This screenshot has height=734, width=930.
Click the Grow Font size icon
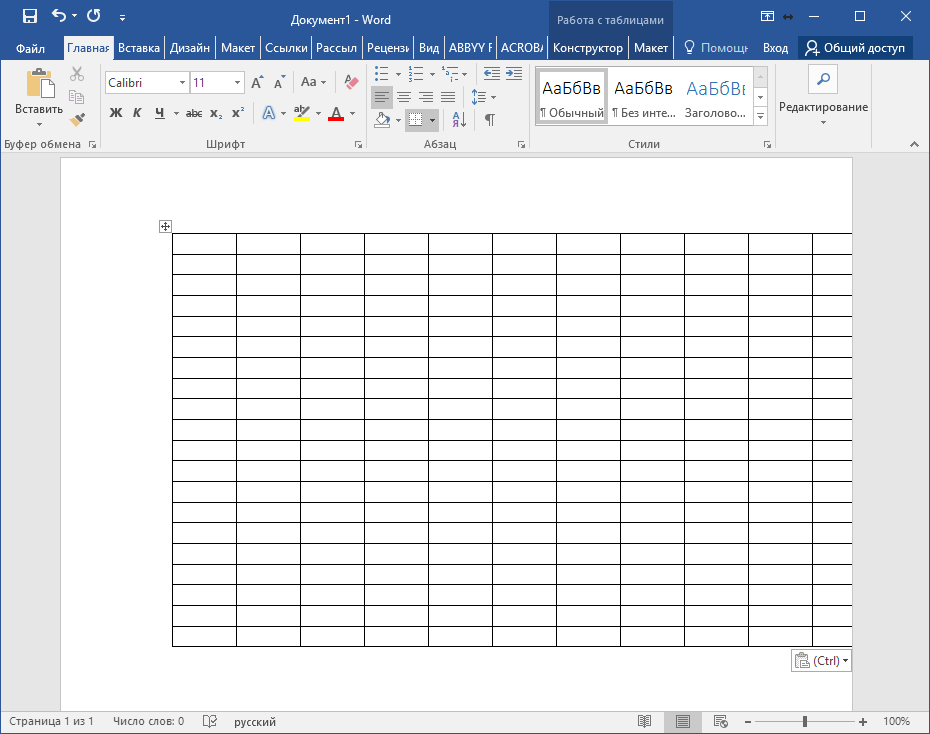[x=258, y=82]
